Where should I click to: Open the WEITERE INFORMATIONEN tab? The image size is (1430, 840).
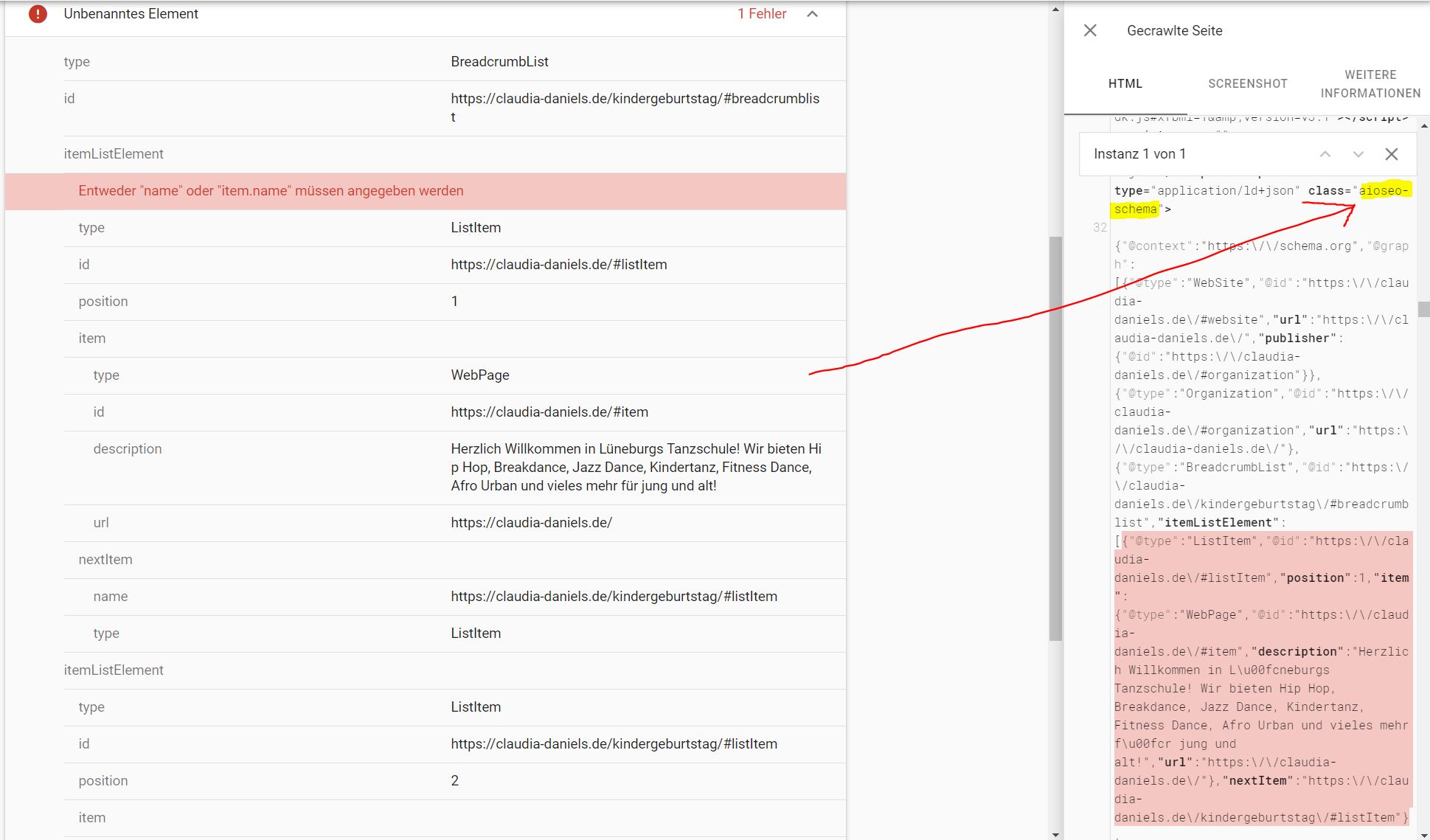coord(1370,83)
